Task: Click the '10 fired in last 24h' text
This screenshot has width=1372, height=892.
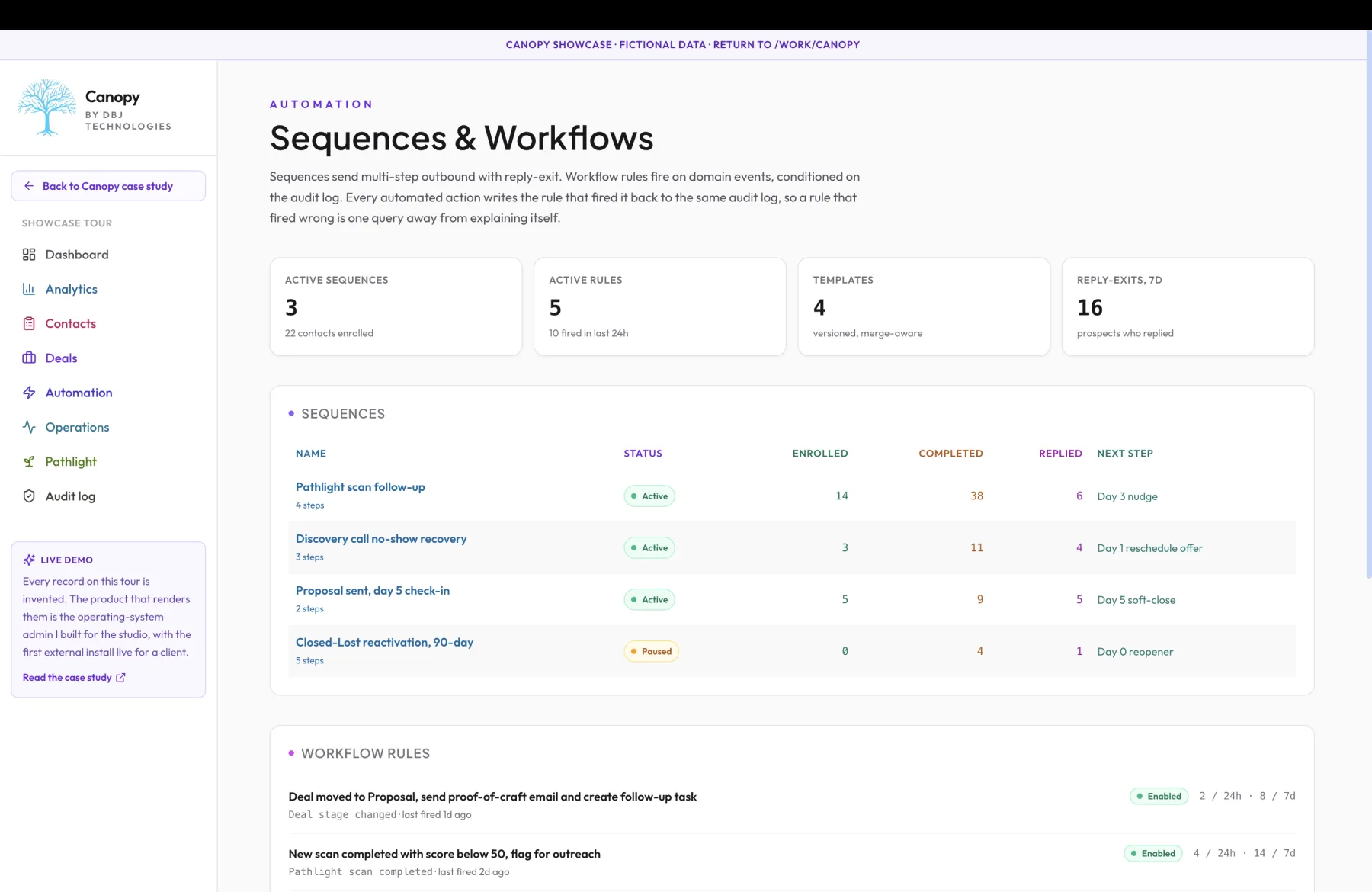Action: (x=588, y=333)
